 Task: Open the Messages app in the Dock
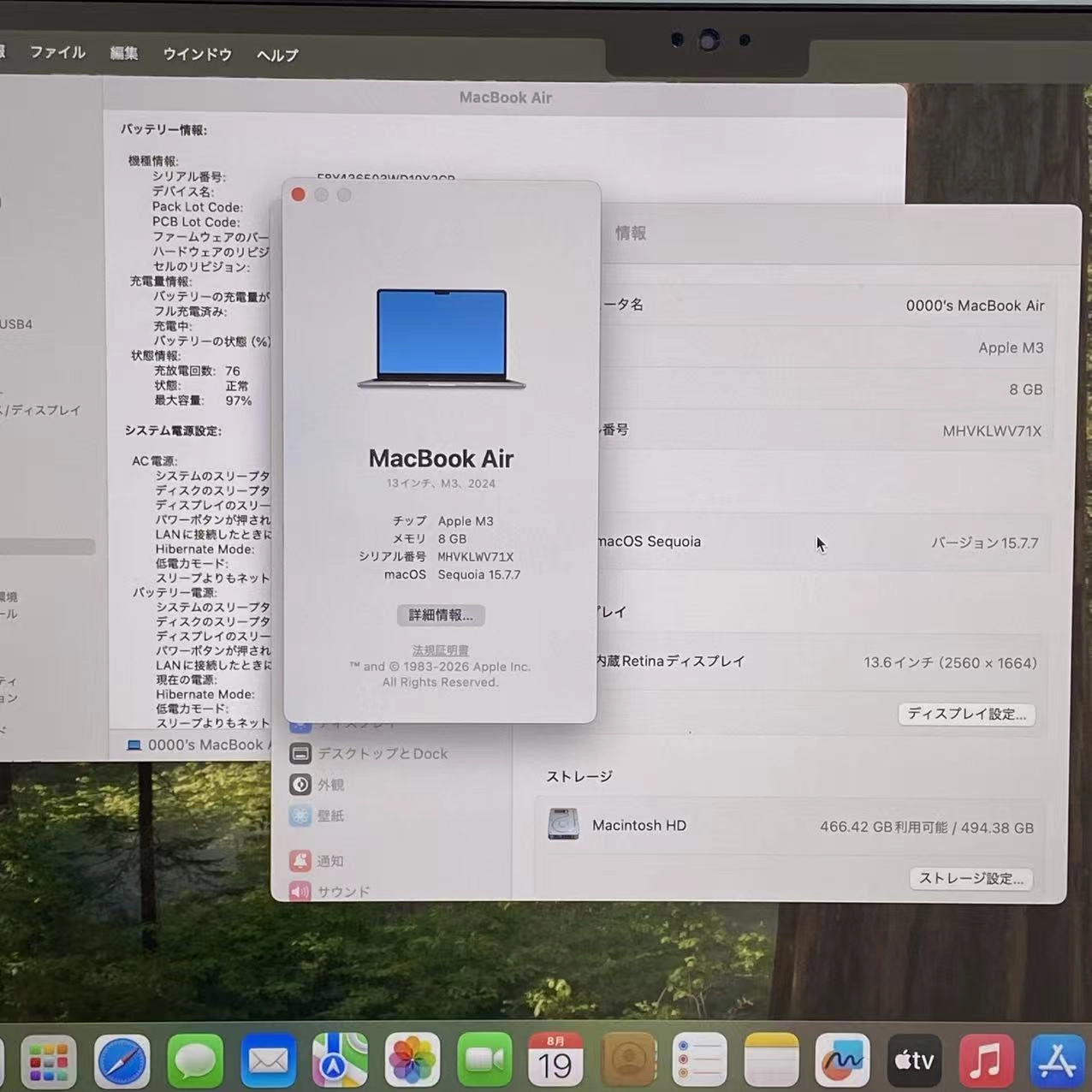click(x=195, y=1061)
